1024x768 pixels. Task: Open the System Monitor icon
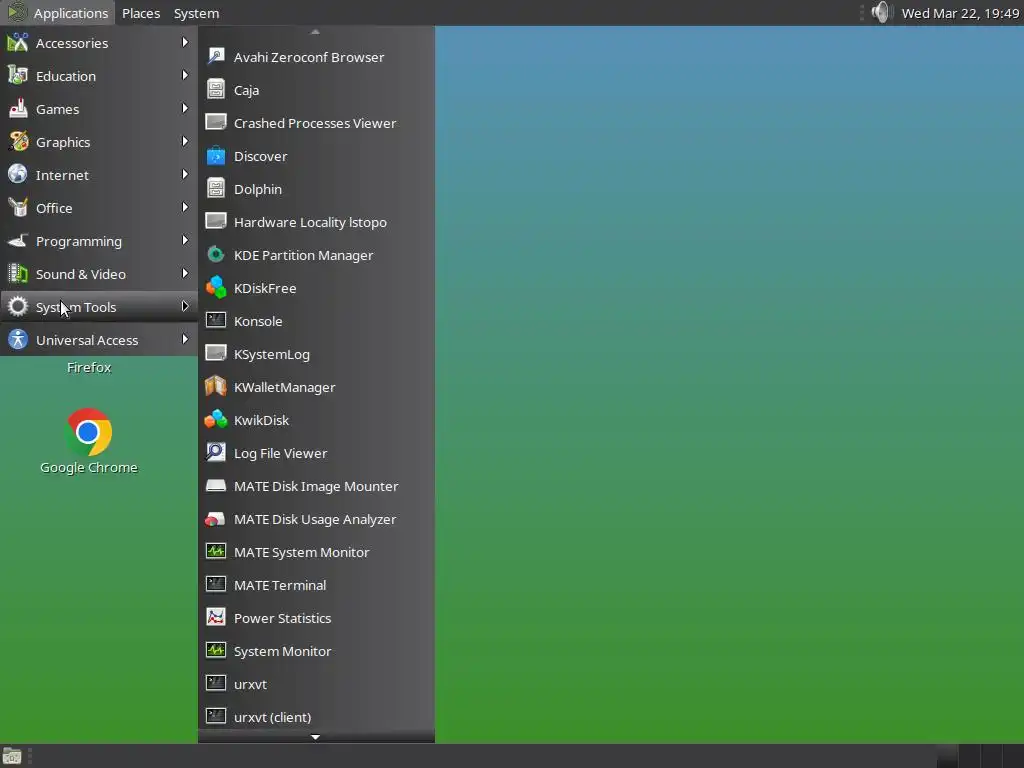click(x=216, y=650)
